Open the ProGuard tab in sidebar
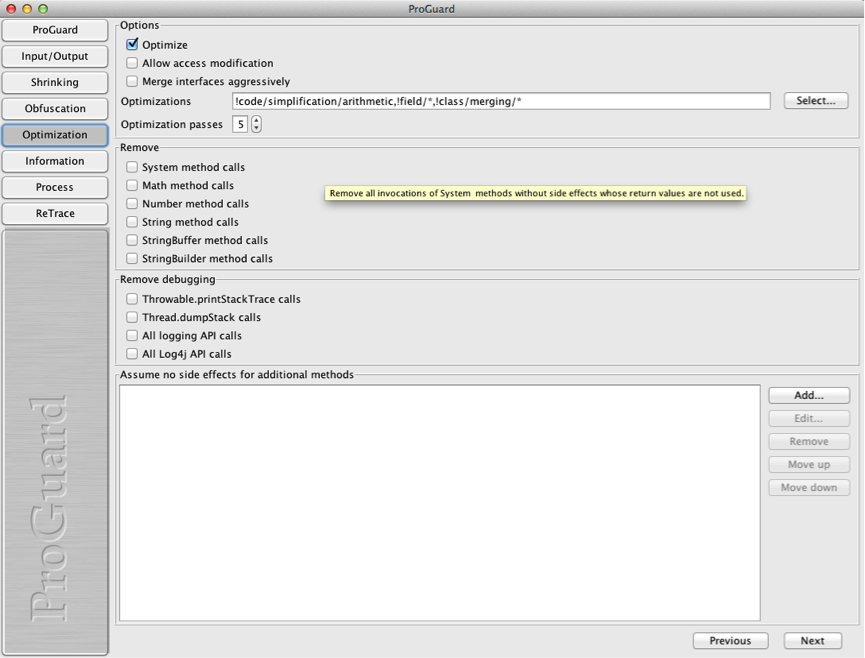Image resolution: width=865 pixels, height=658 pixels. pyautogui.click(x=55, y=30)
